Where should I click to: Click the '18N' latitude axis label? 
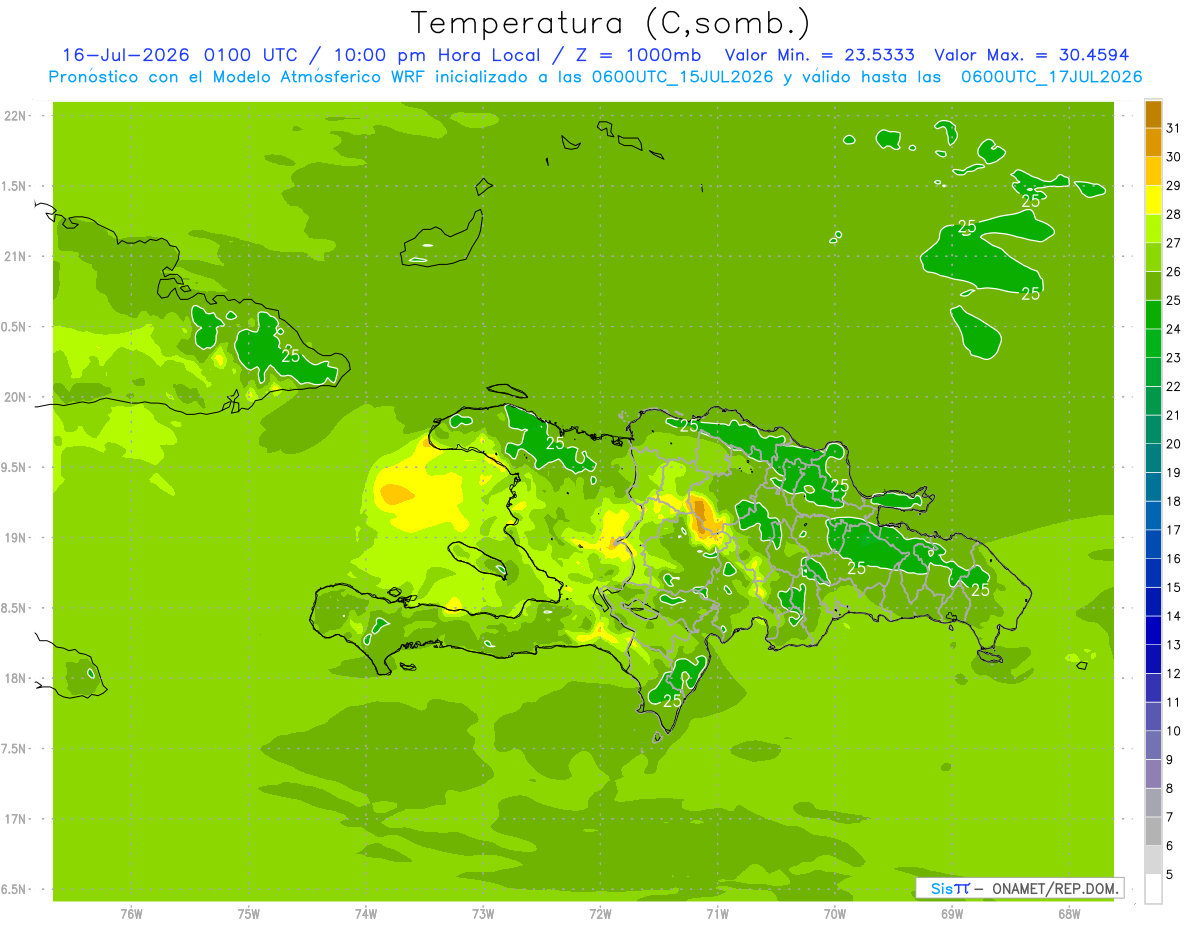[x=17, y=678]
